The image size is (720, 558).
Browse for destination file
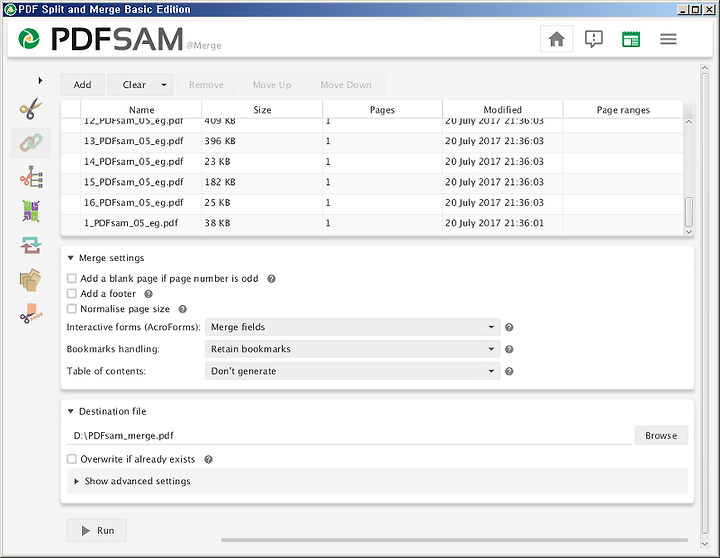pyautogui.click(x=661, y=435)
